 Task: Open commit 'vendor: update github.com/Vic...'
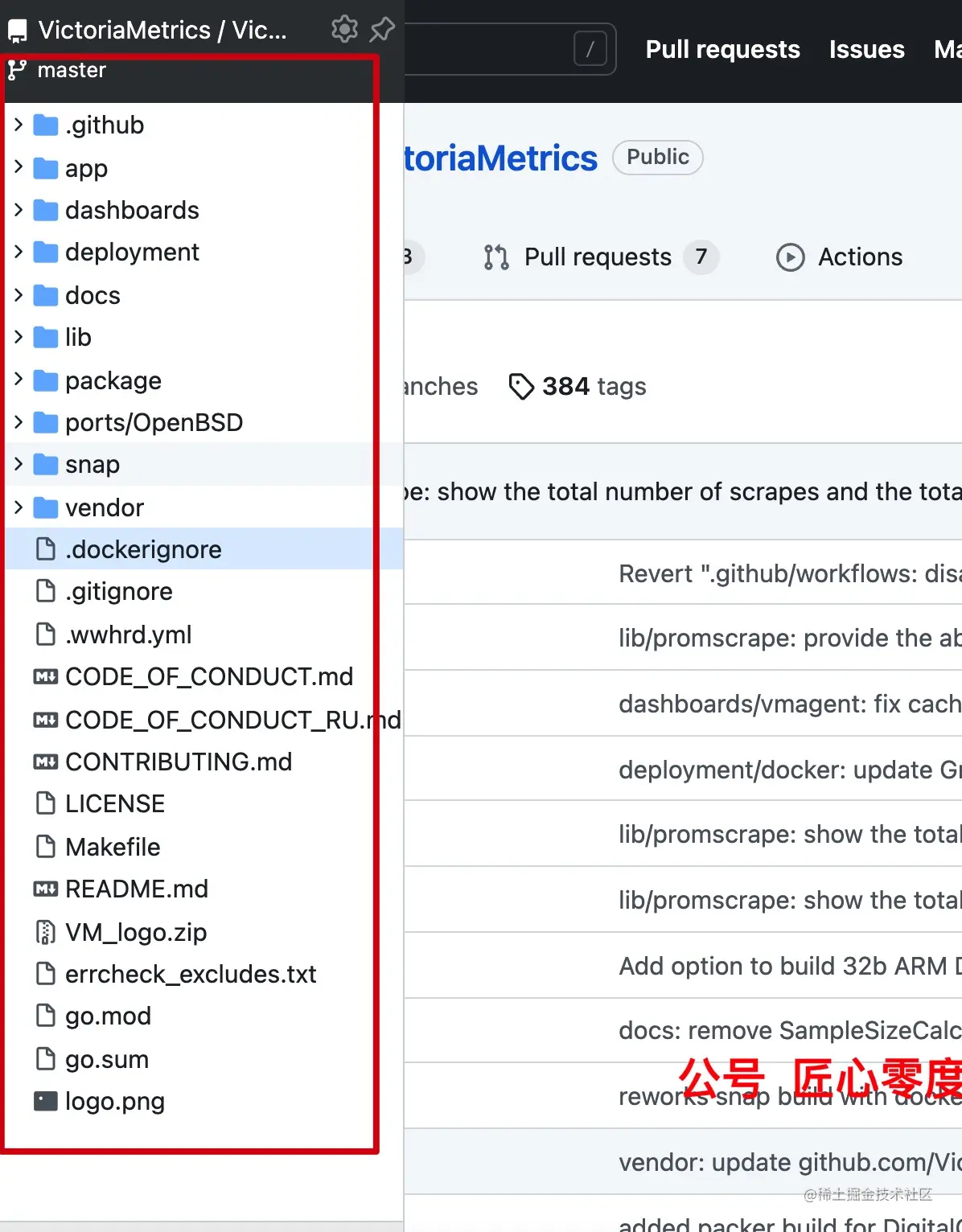click(x=790, y=1162)
